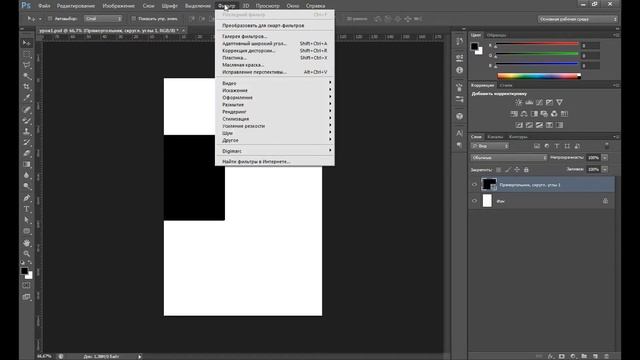Click the R value input field
The image size is (640, 360).
coord(591,45)
